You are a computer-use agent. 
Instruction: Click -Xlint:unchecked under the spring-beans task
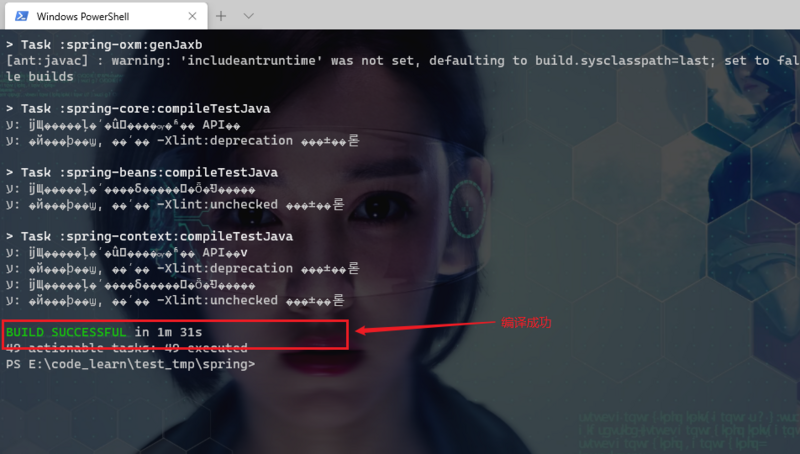(x=217, y=205)
